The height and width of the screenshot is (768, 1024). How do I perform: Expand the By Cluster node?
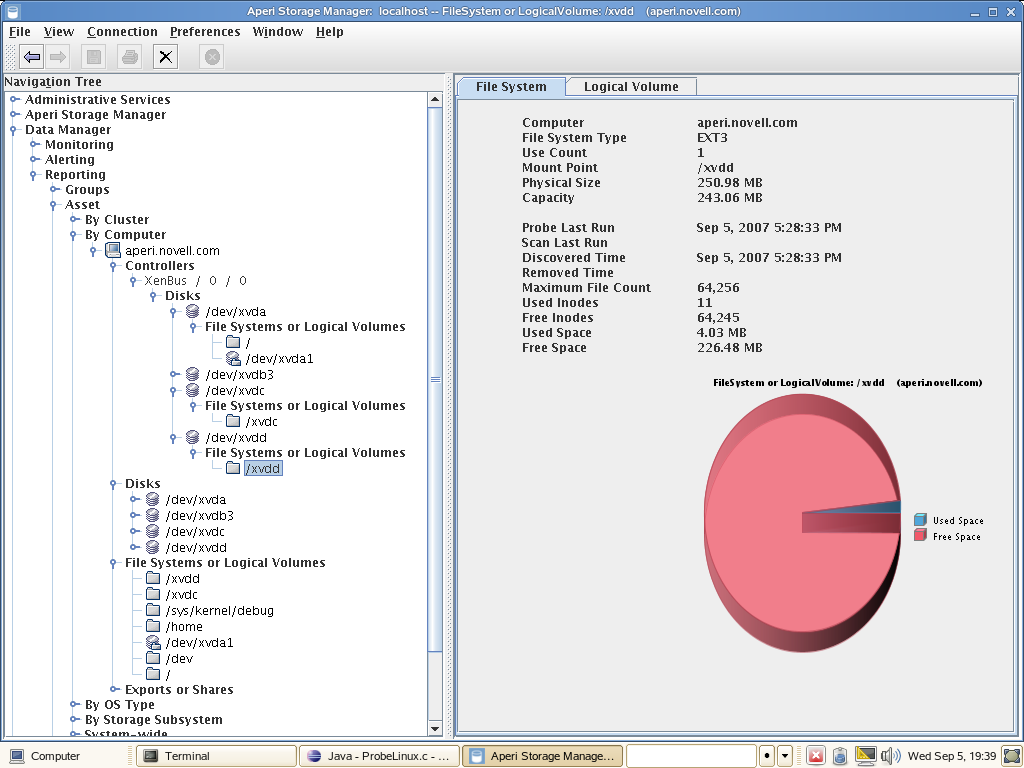(x=75, y=219)
